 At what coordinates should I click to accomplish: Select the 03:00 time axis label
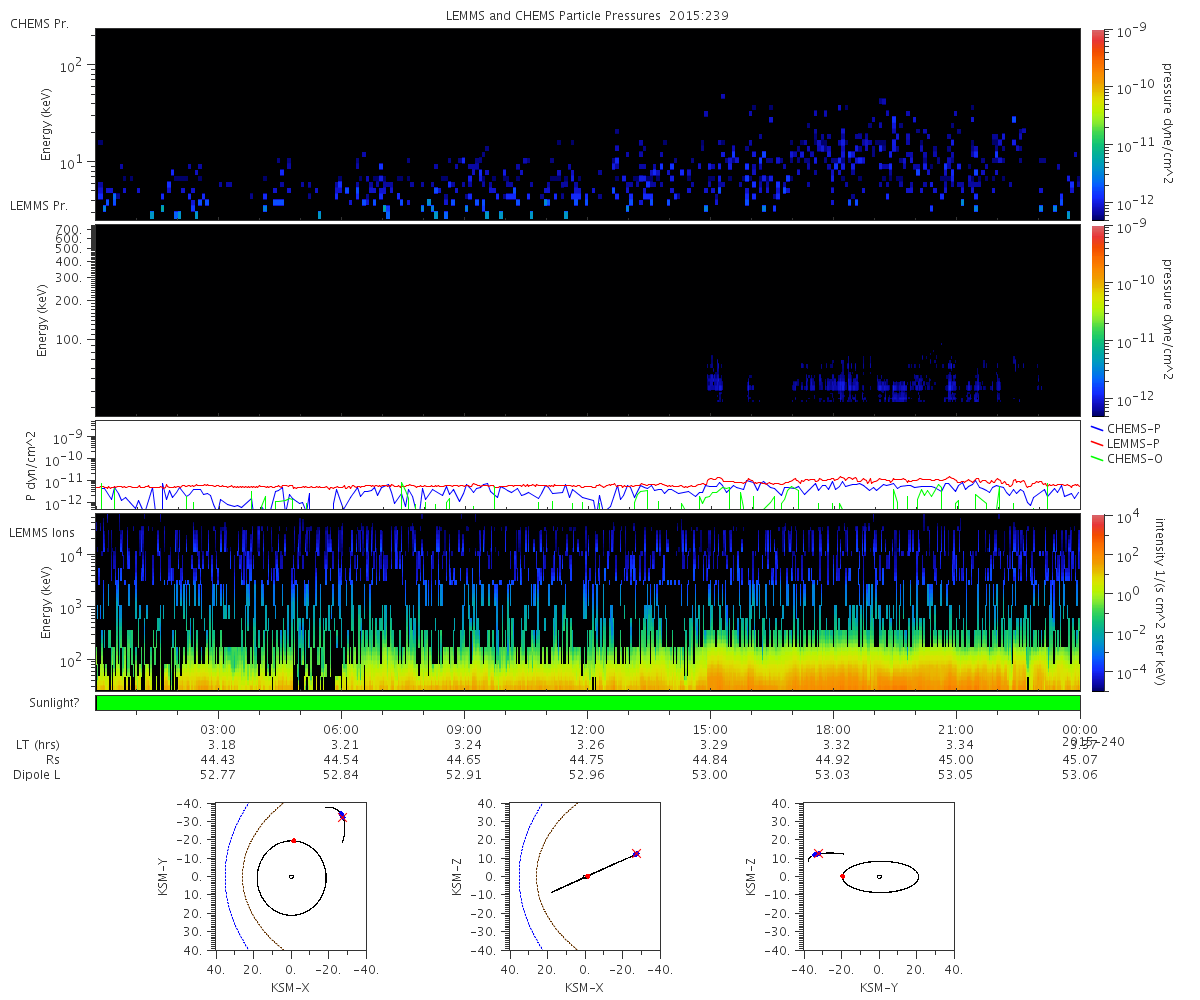tap(218, 729)
